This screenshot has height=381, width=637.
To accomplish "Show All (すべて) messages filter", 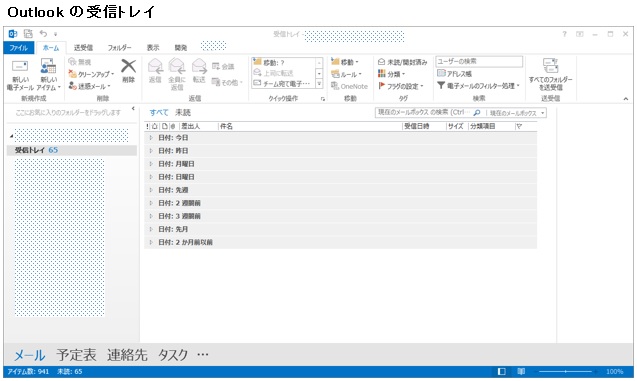I will point(158,113).
